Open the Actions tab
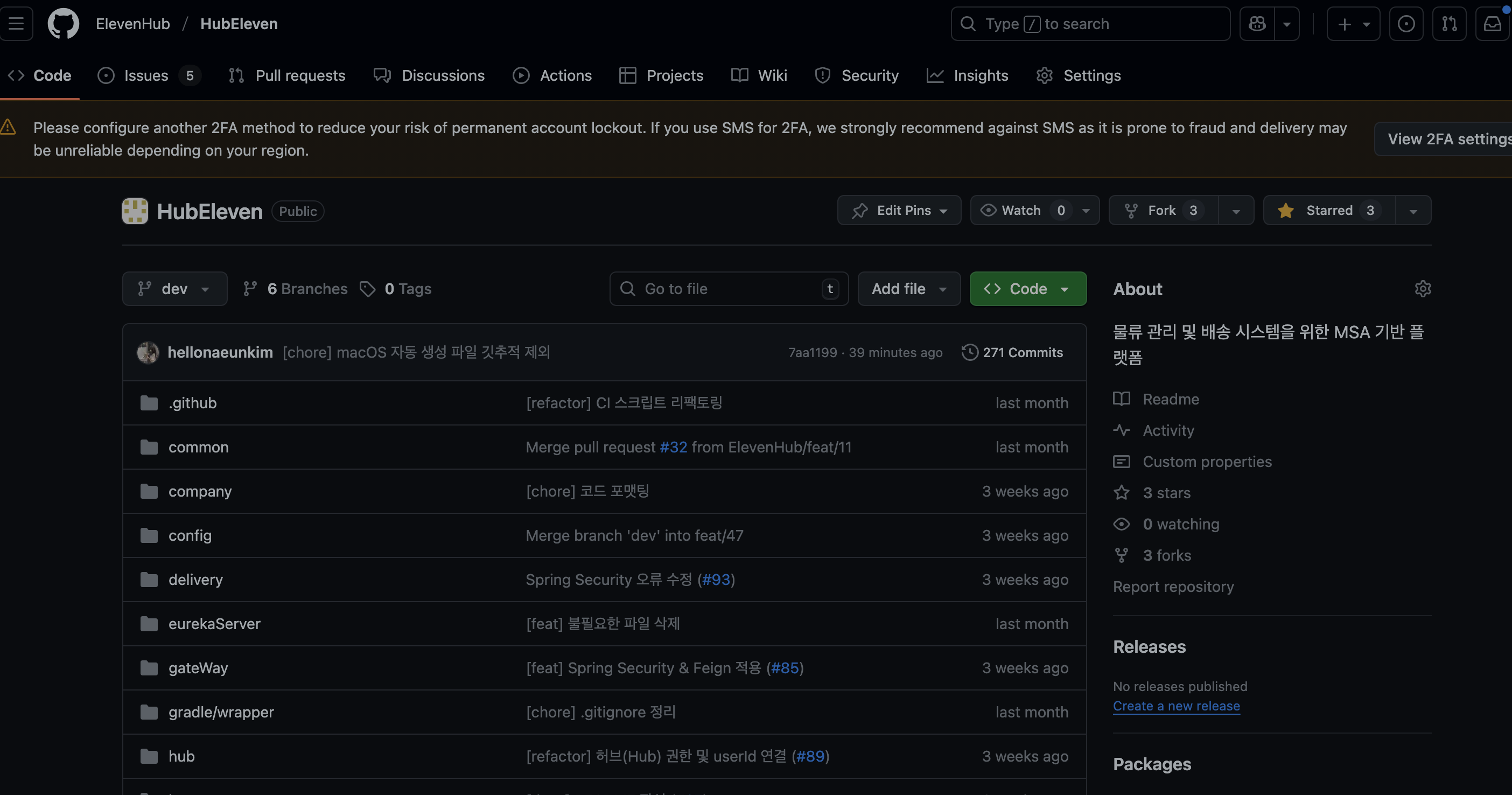Viewport: 1512px width, 795px height. 552,75
